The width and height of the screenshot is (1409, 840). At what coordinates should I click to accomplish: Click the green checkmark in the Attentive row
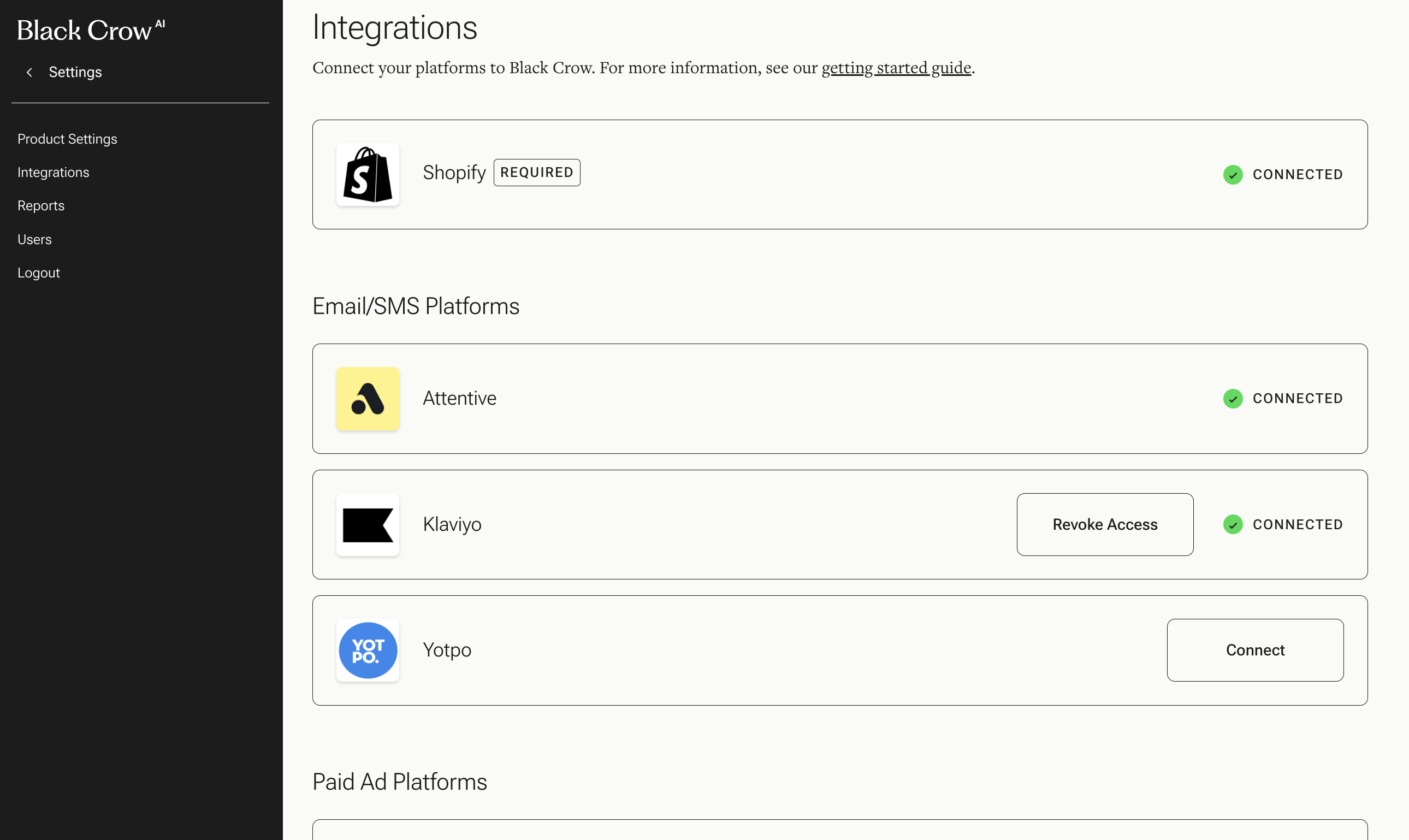(1233, 399)
